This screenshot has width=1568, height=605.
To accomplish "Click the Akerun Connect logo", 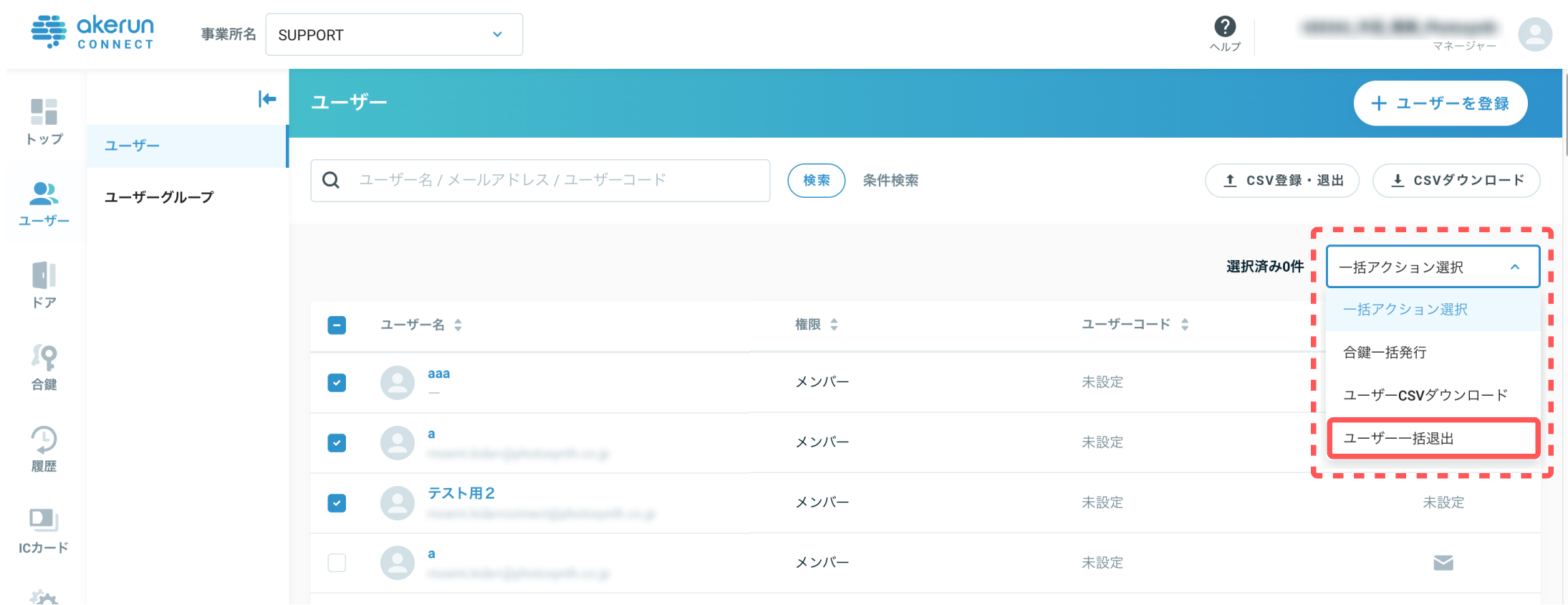I will (93, 32).
